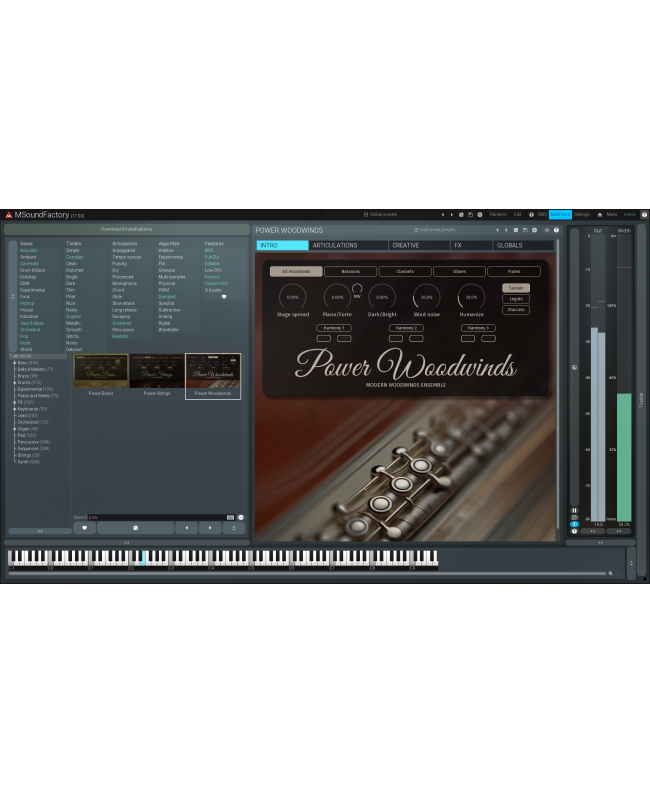Click the MeldaProduction logo icon
650x794 pixels.
(8, 215)
